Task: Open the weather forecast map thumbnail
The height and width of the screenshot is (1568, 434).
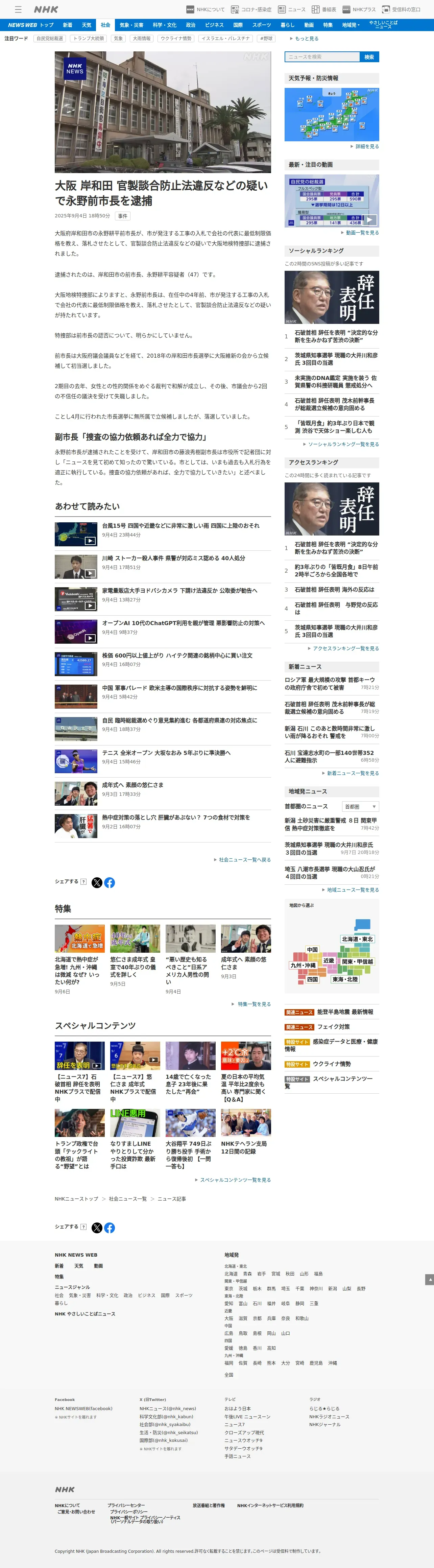Action: coord(332,114)
